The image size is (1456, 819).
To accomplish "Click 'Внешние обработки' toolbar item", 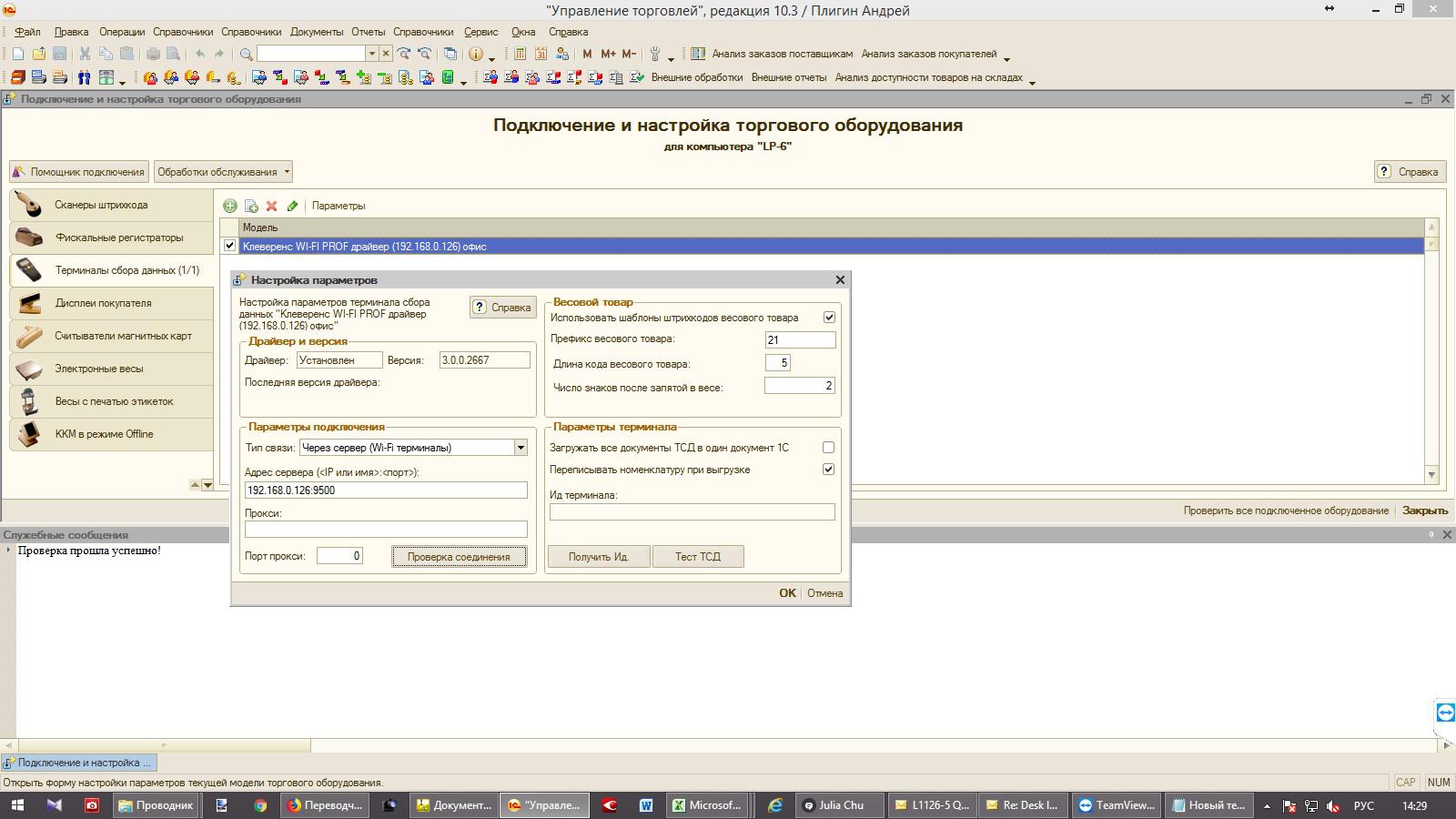I will click(697, 77).
